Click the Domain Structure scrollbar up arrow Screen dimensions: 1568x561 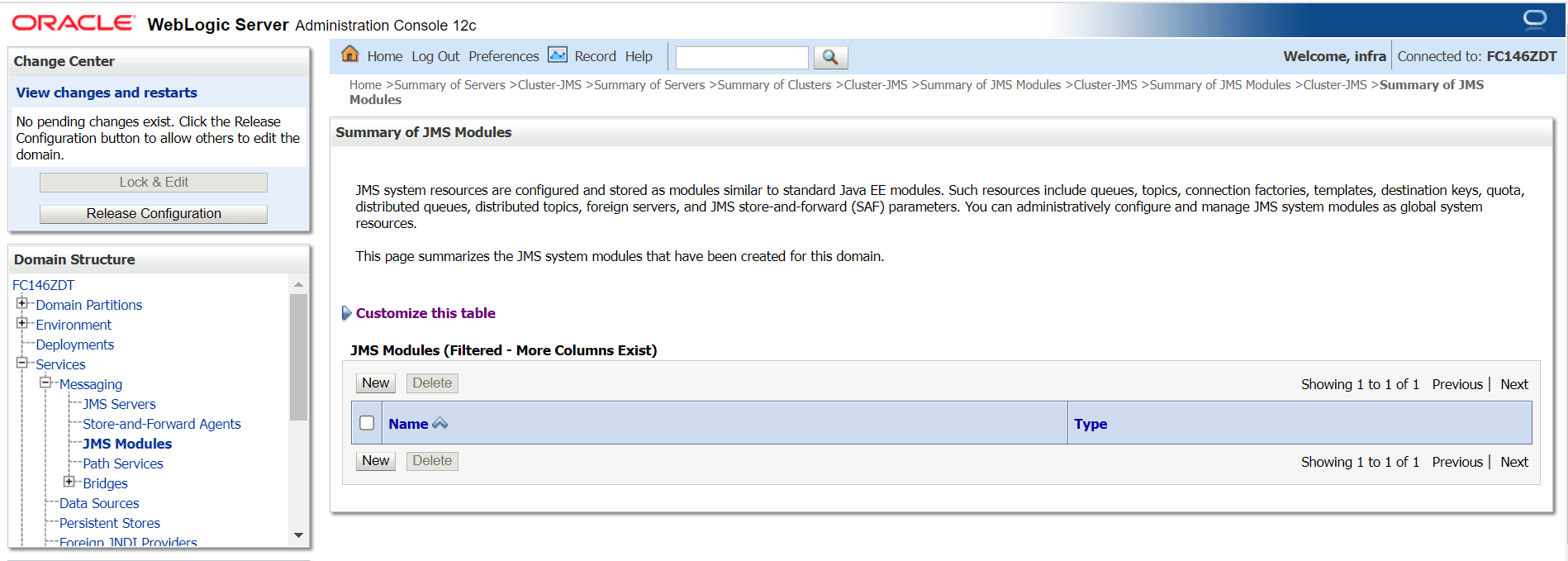click(298, 284)
